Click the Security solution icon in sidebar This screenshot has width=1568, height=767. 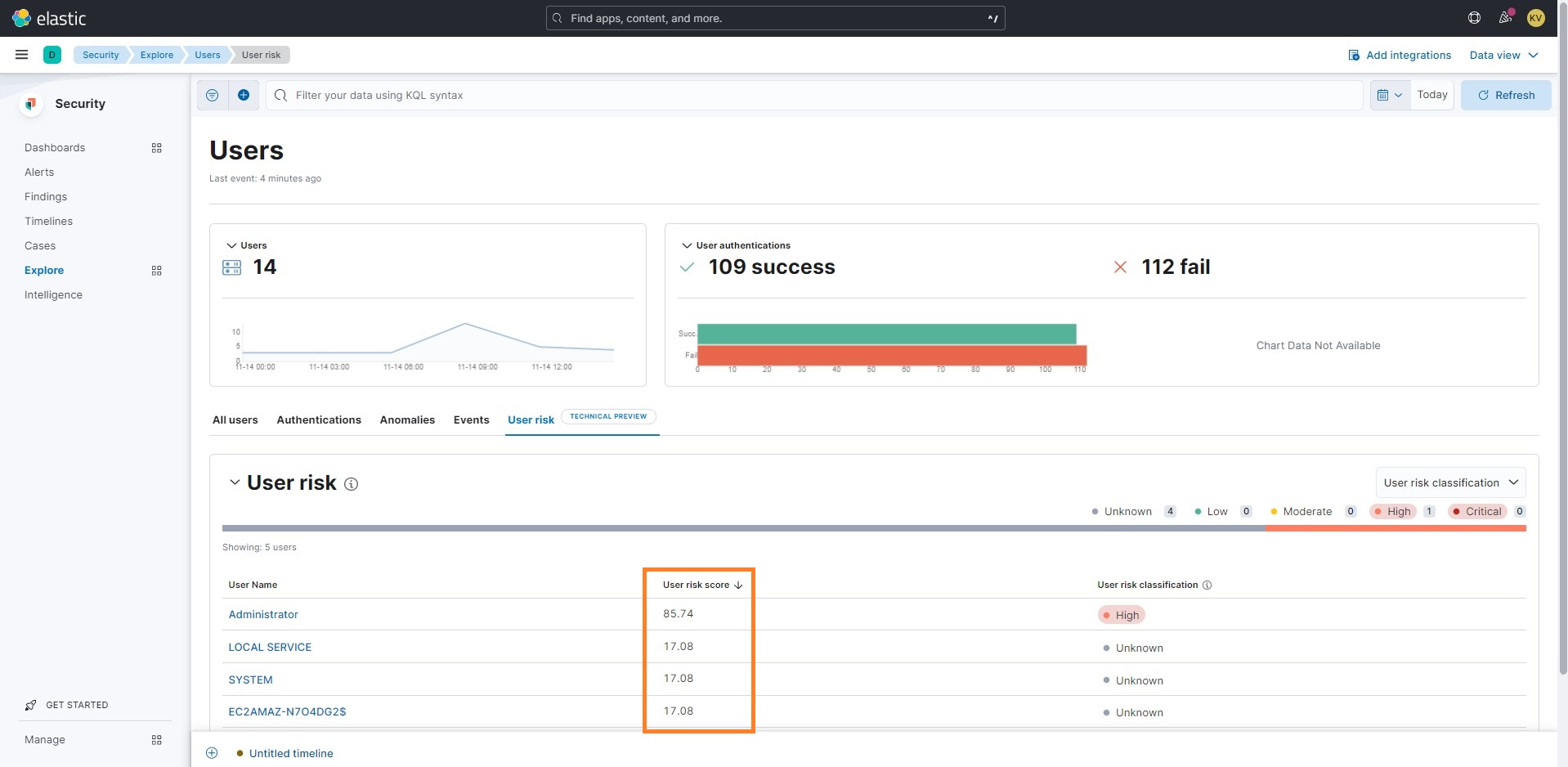[x=30, y=104]
